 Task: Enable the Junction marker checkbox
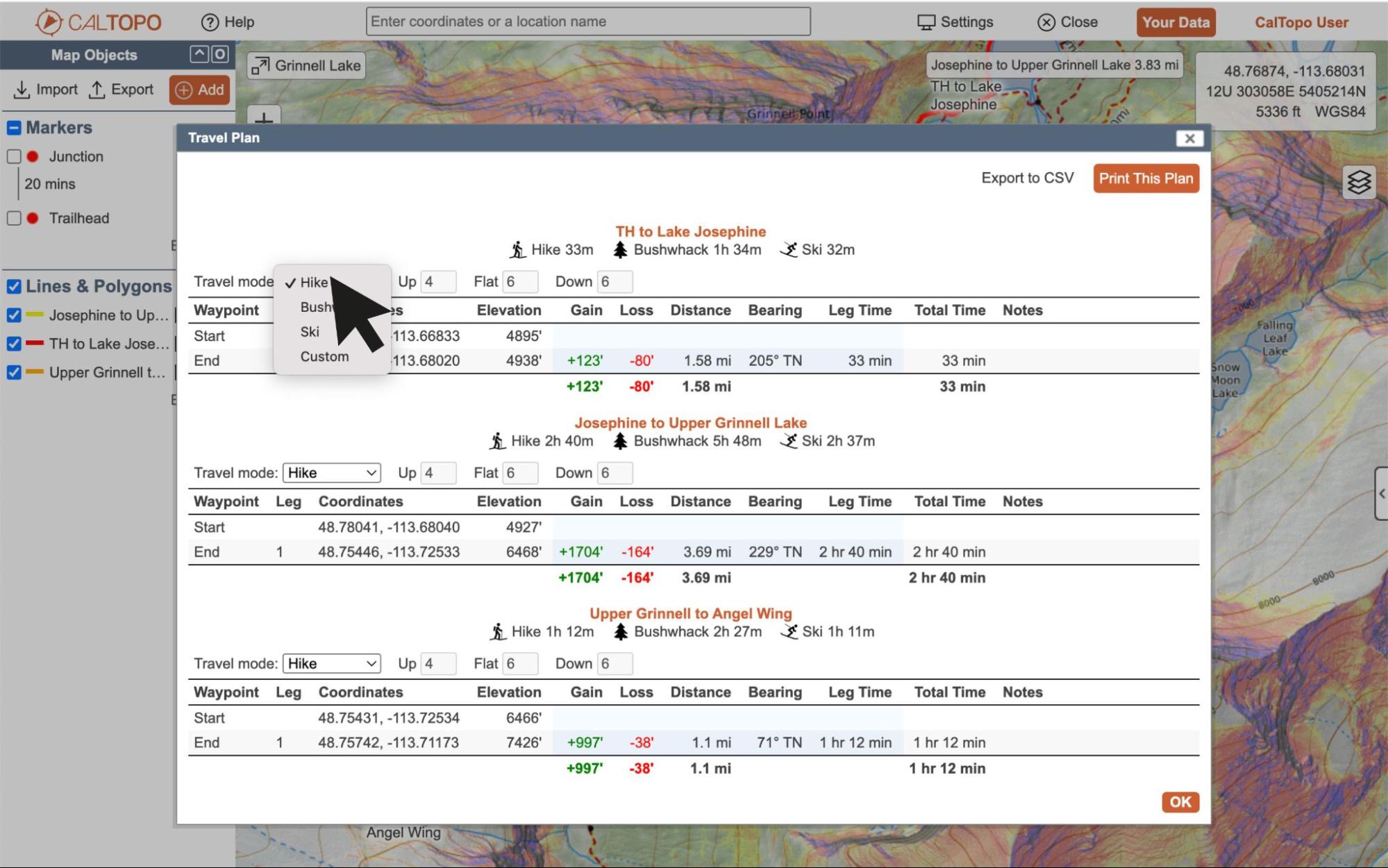tap(14, 156)
